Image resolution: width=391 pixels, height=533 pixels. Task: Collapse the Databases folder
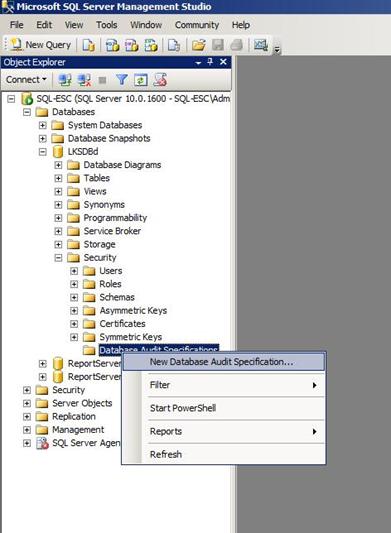(x=27, y=112)
